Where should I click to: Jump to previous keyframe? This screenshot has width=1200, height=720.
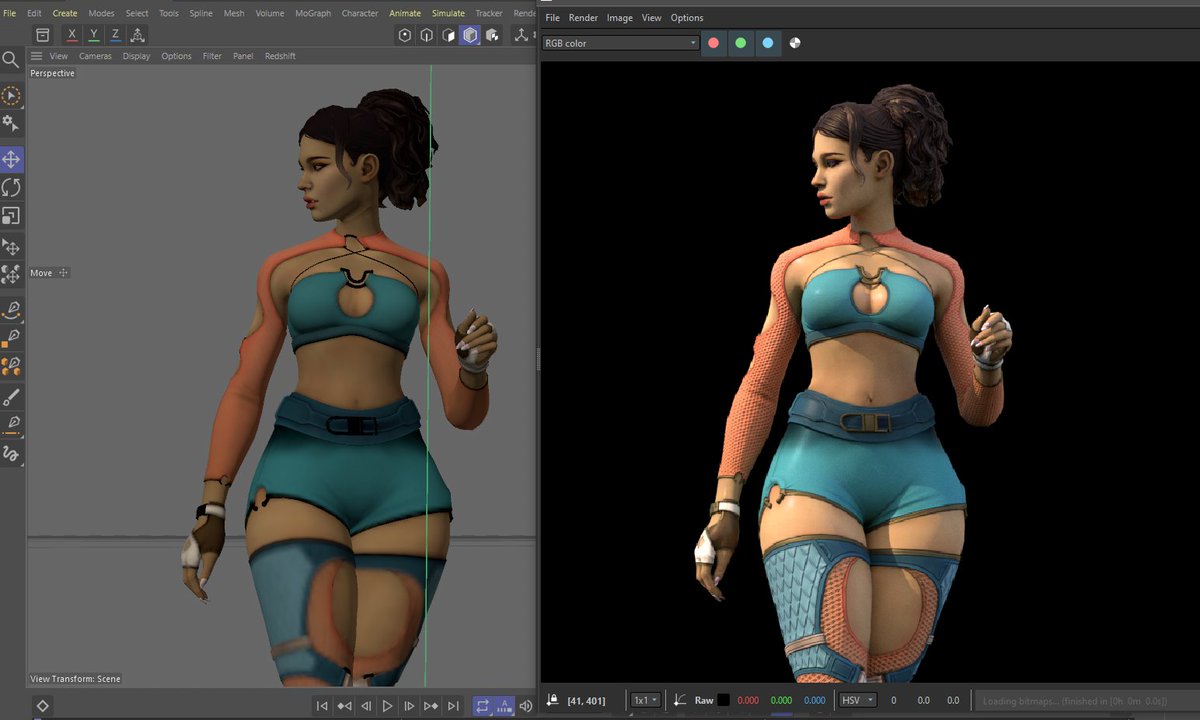(344, 706)
